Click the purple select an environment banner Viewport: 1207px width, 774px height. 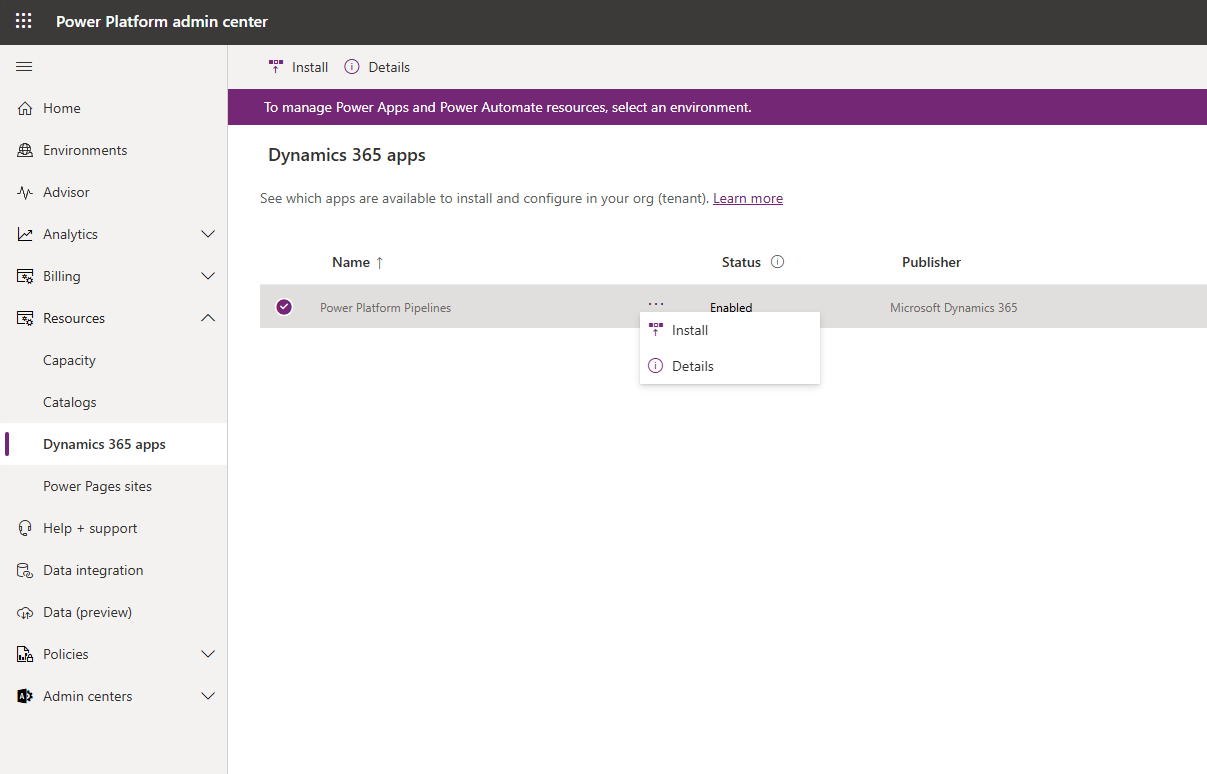[717, 107]
